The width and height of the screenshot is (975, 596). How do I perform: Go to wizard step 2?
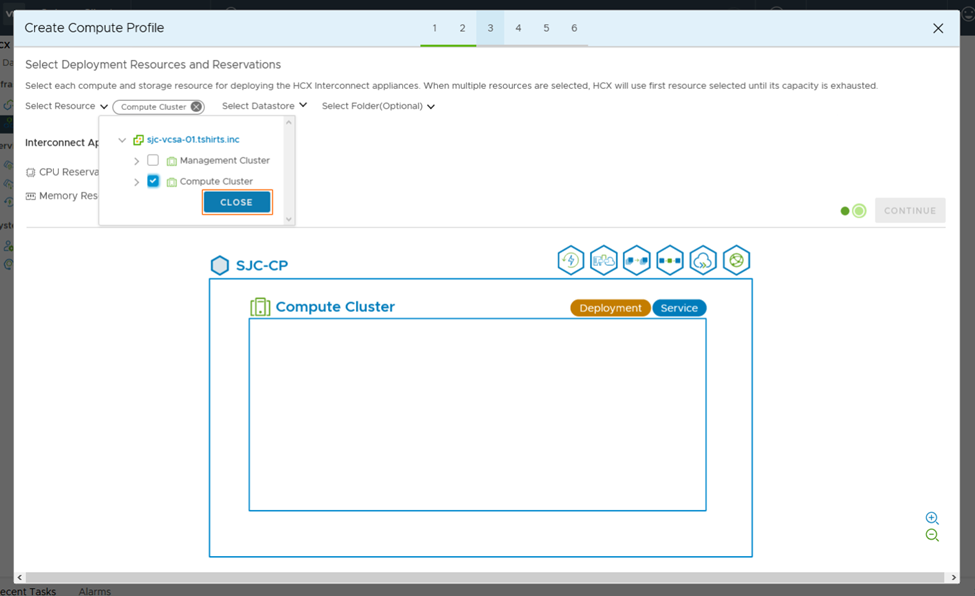[462, 28]
